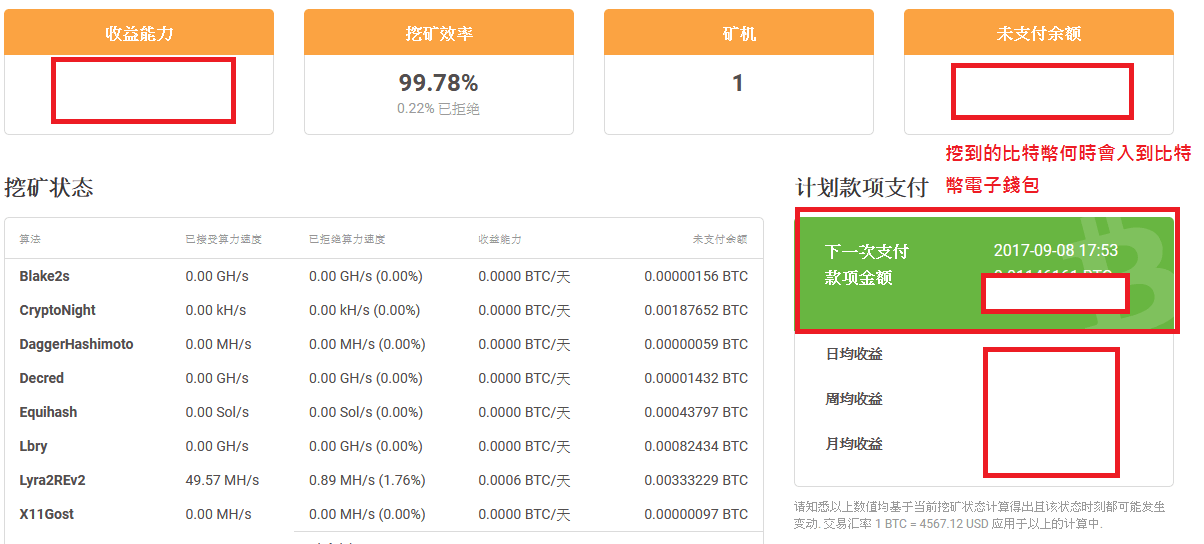1204x544 pixels.
Task: Click the 49.57 MH/s accepted speed
Action: pos(222,480)
